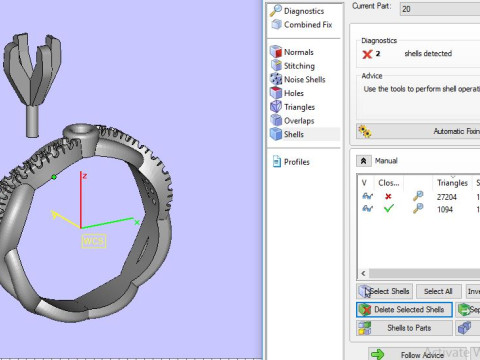
Task: Select the Noise Shells fix page
Action: (x=298, y=79)
